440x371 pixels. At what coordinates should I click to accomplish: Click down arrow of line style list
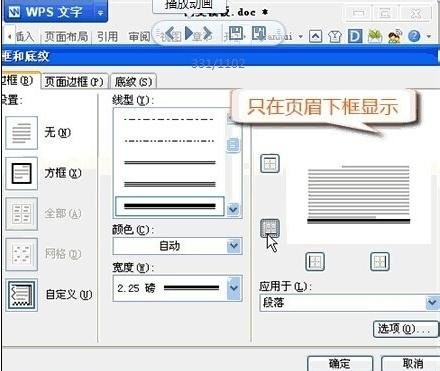pyautogui.click(x=233, y=209)
